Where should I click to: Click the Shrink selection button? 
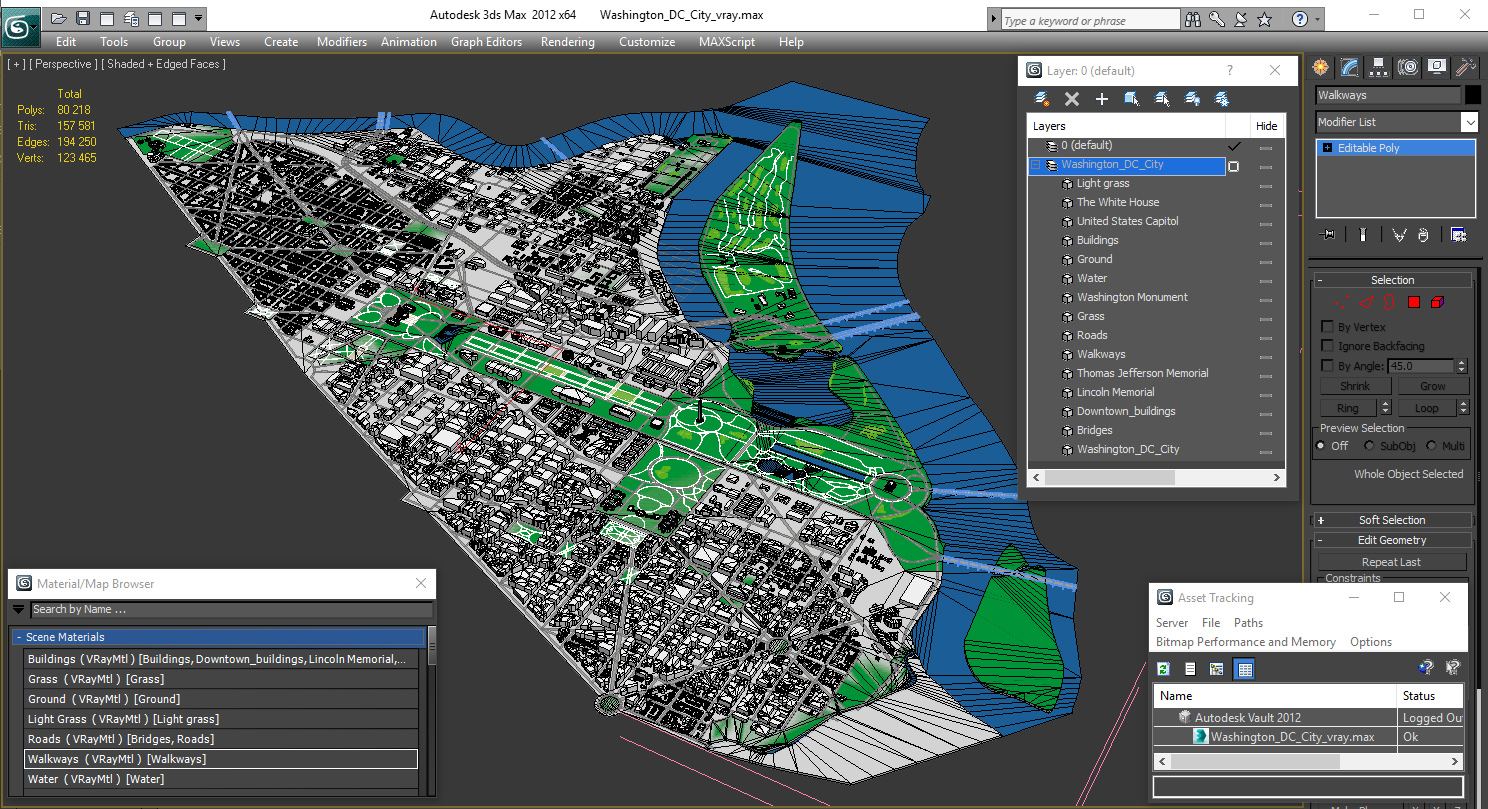(x=1355, y=386)
